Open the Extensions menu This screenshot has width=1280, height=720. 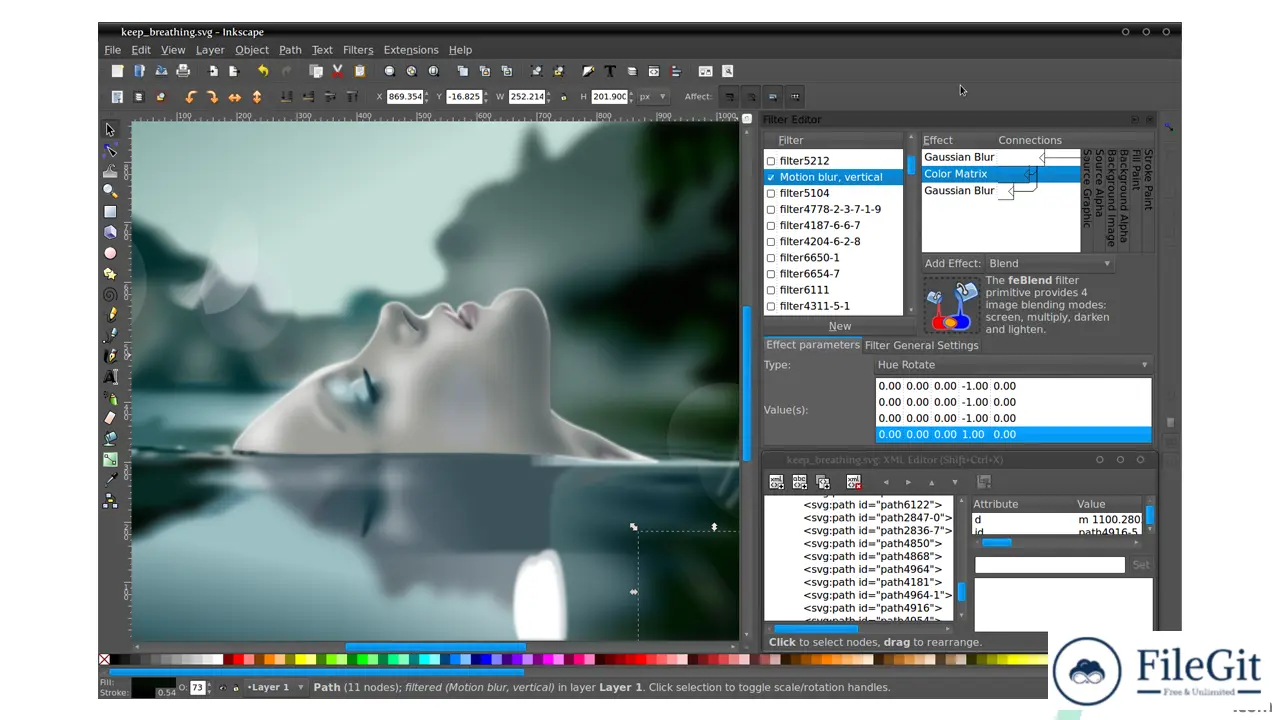click(411, 50)
